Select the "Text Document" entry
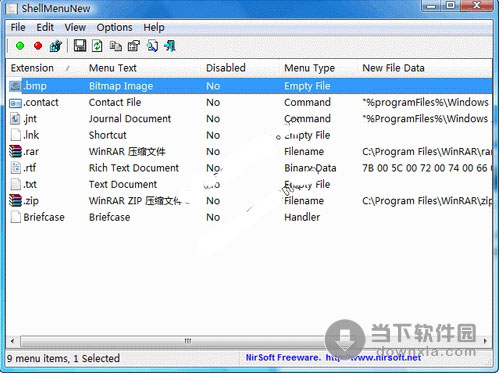500x374 pixels. pyautogui.click(x=123, y=184)
